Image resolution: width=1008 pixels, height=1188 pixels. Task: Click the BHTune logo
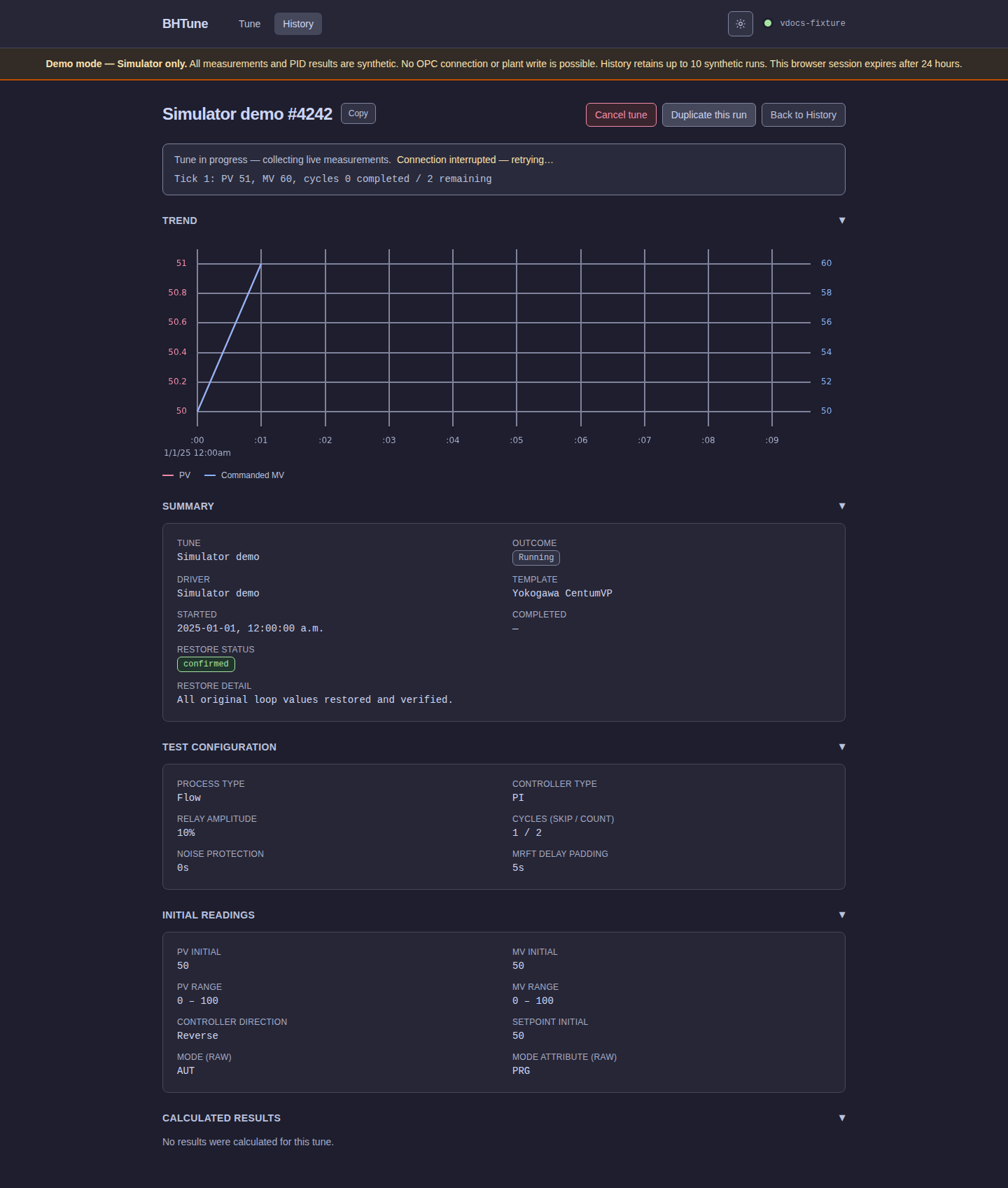[185, 24]
